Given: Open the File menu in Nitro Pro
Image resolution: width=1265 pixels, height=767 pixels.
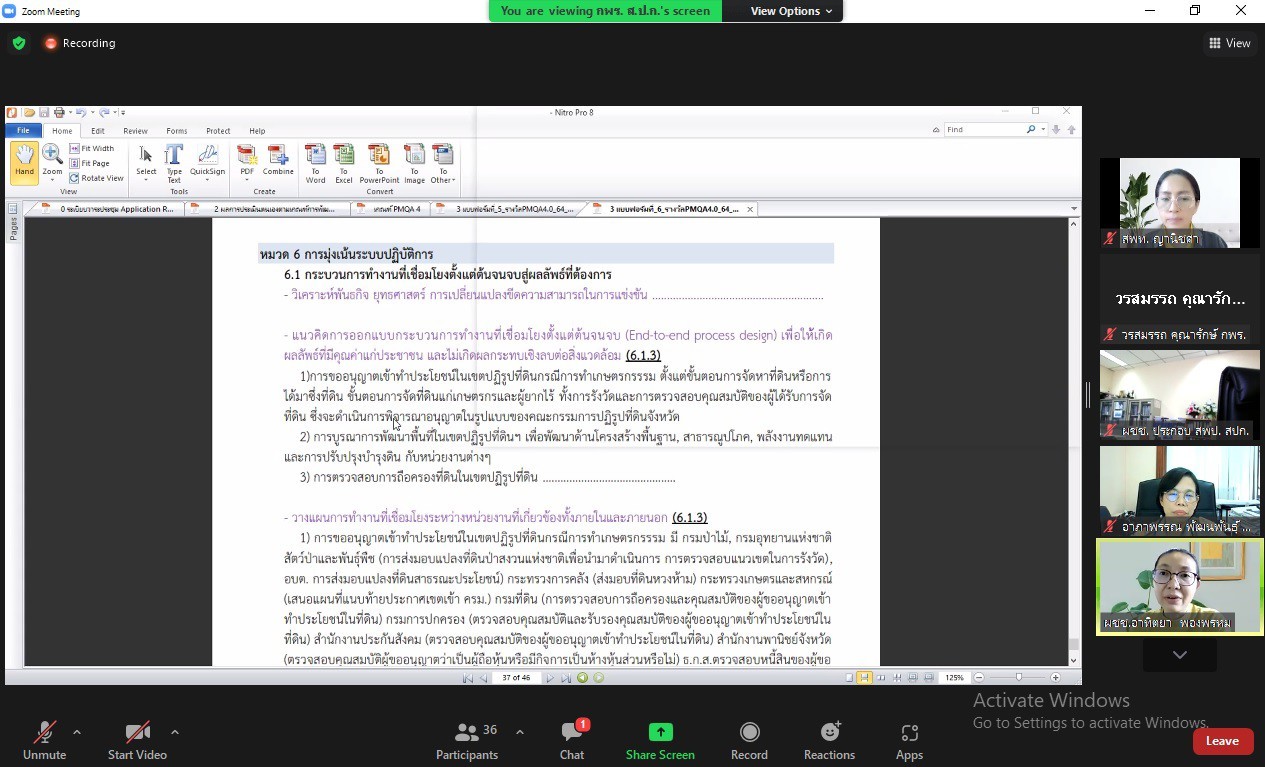Looking at the screenshot, I should [23, 131].
